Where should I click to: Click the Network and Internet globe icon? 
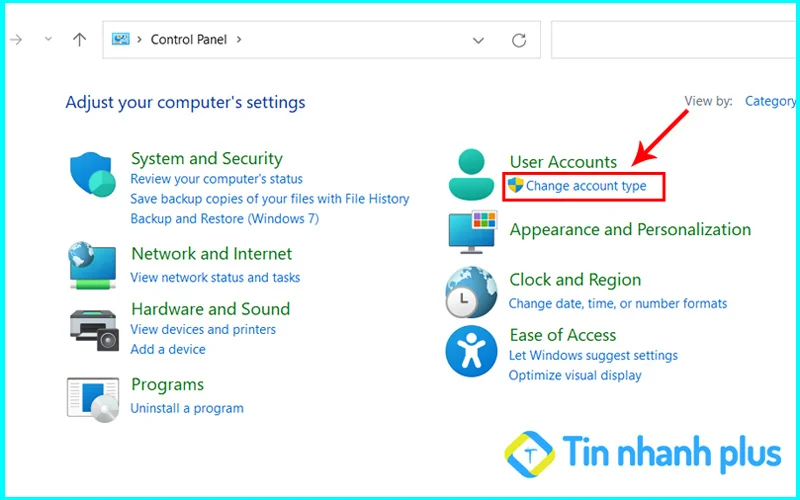tap(93, 265)
